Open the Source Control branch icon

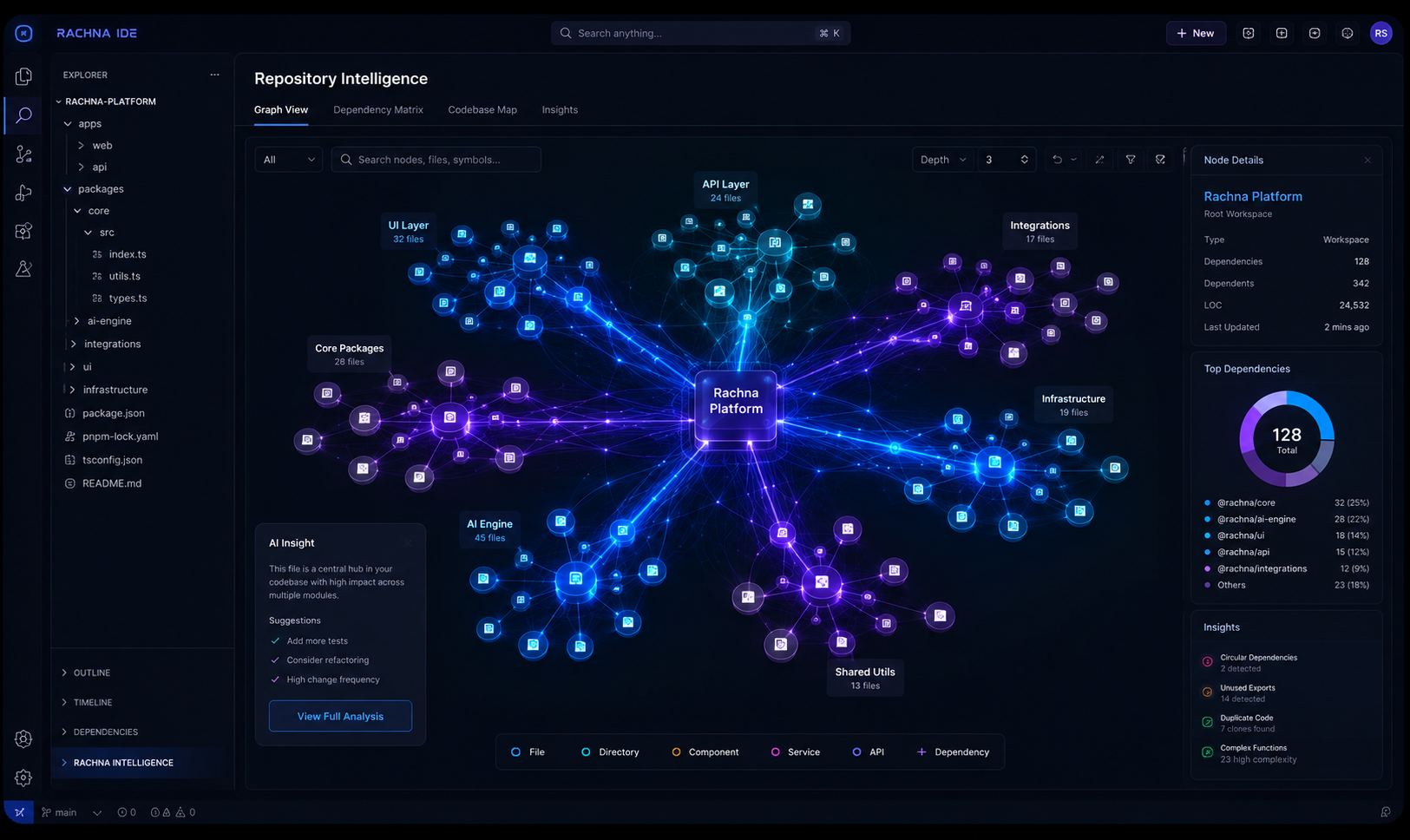tap(23, 154)
